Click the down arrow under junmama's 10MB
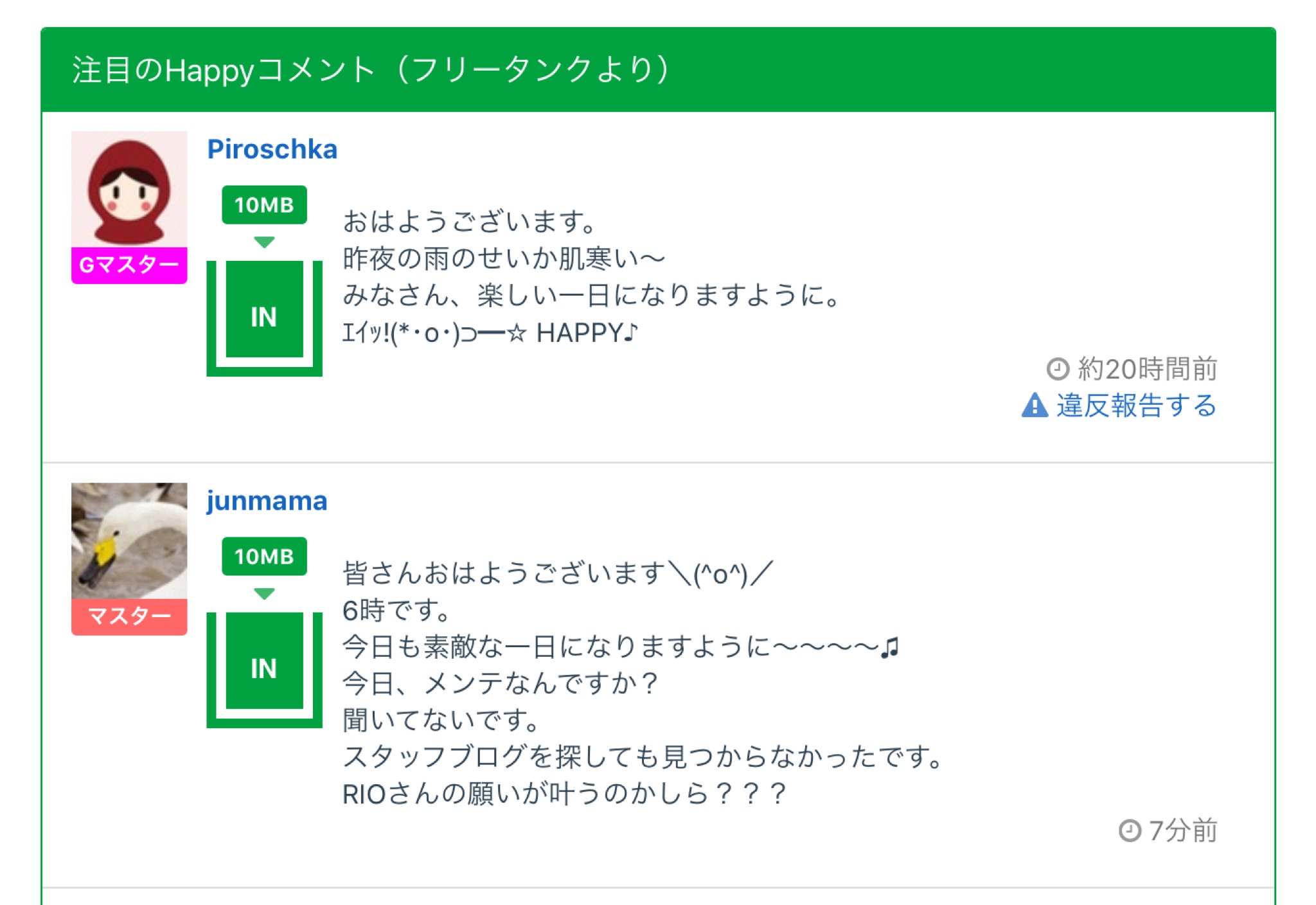 (x=264, y=594)
